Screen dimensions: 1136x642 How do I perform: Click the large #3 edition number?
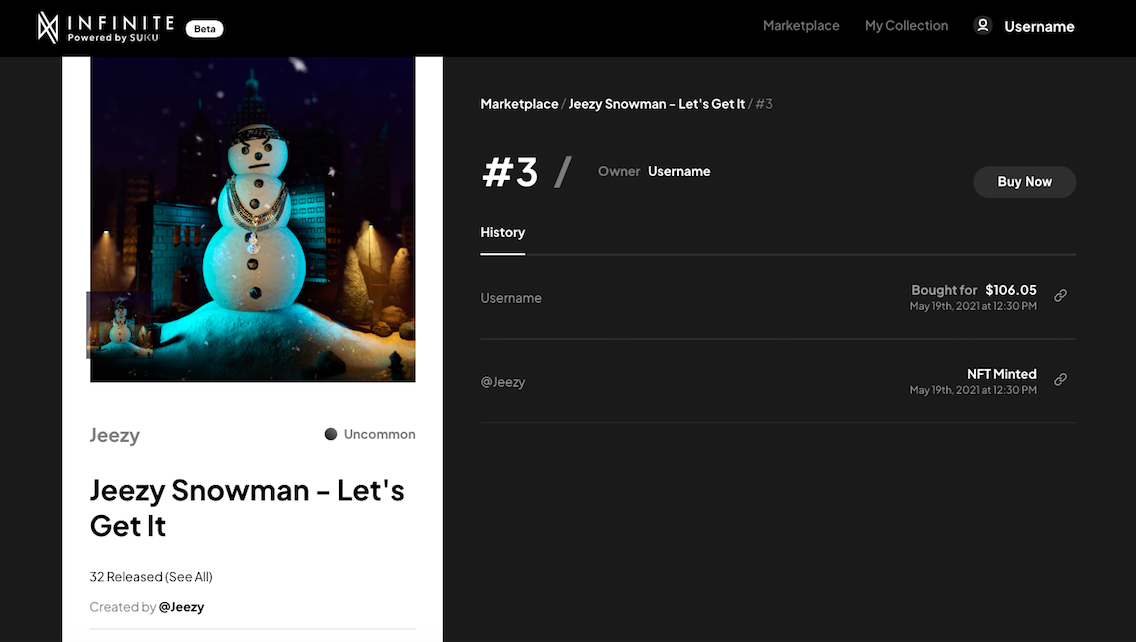click(x=510, y=172)
